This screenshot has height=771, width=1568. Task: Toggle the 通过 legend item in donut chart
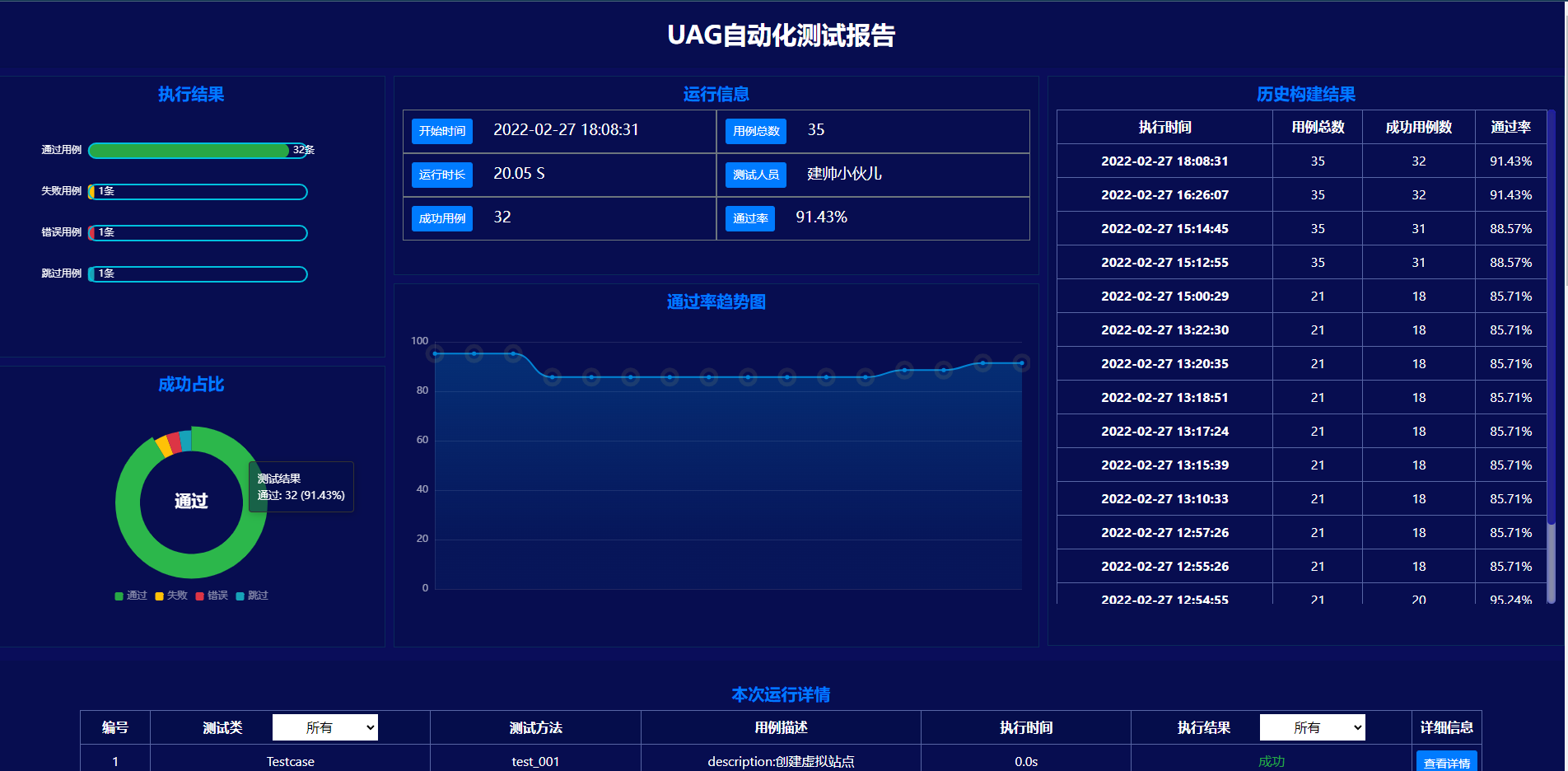coord(131,596)
